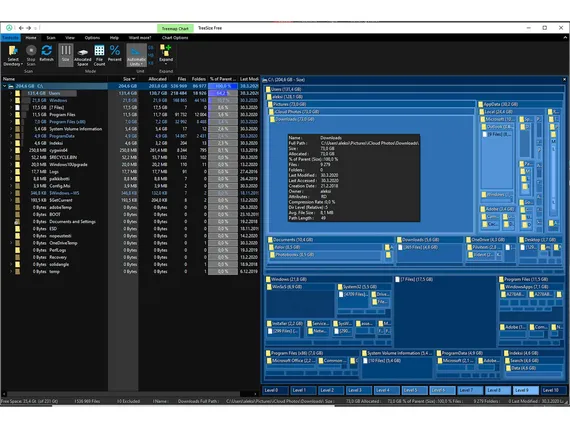Click the Program Files (11,5 GB) folder icon in treemap
Screen dimensions: 570x428
point(501,279)
